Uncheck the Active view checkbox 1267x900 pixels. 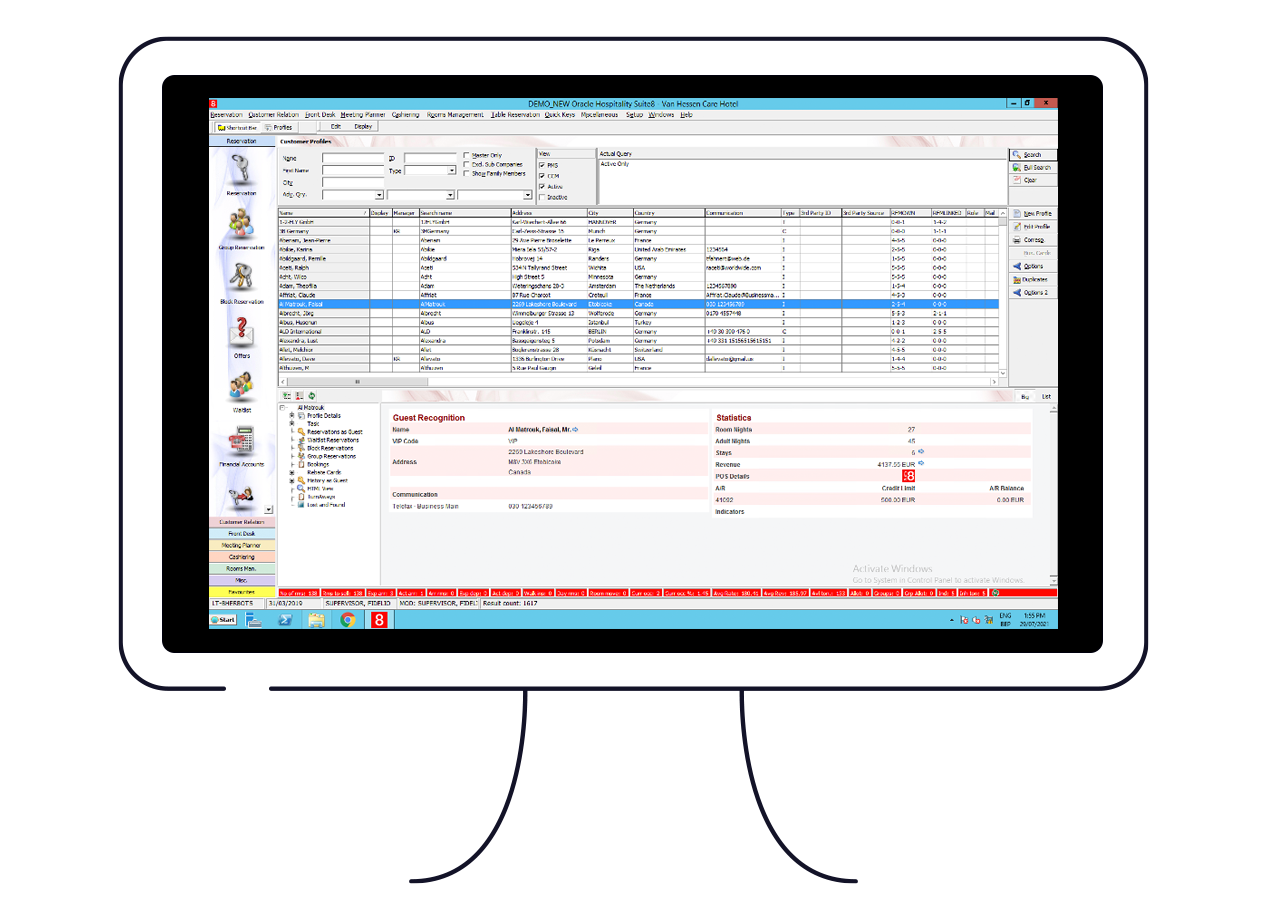pos(543,186)
